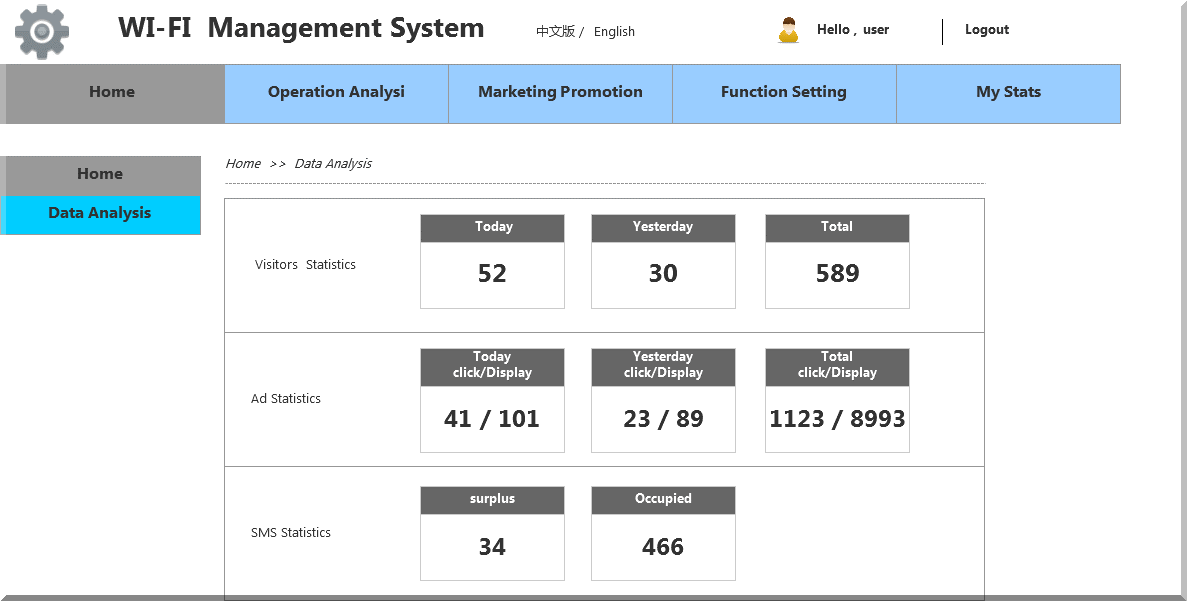Click the Today click/Display ad card
The height and width of the screenshot is (601, 1187).
tap(492, 401)
